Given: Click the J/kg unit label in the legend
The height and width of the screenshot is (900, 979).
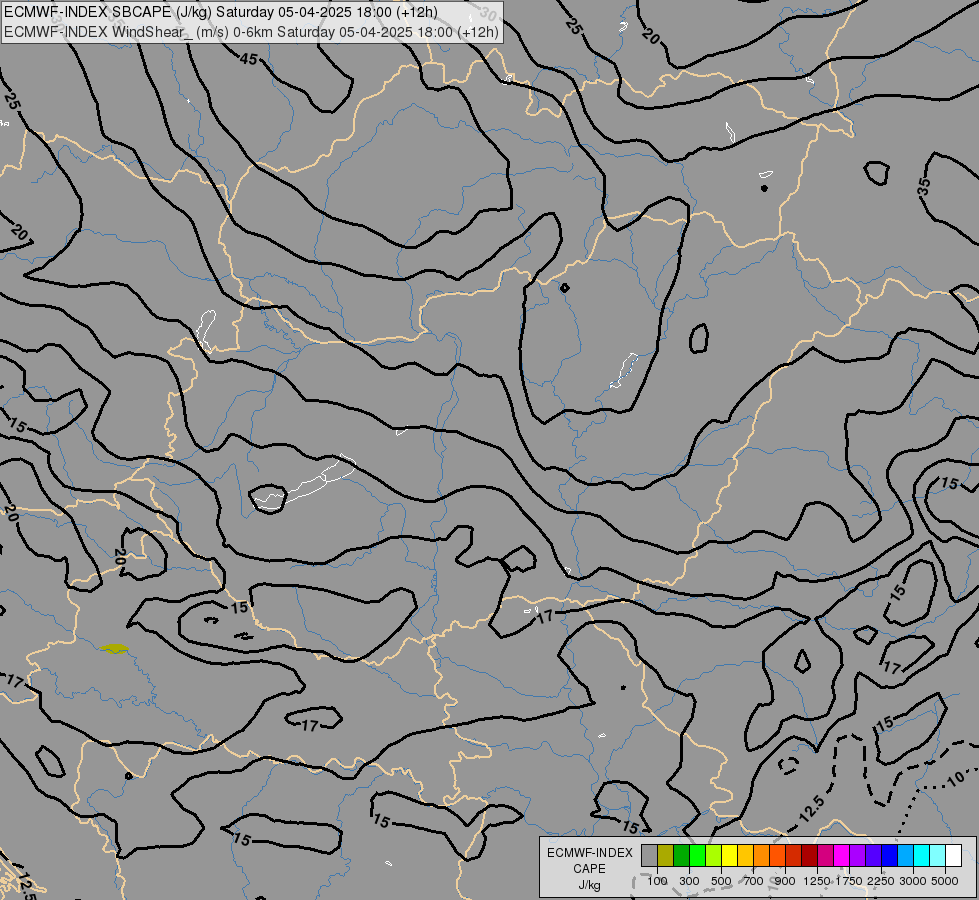Looking at the screenshot, I should point(589,886).
